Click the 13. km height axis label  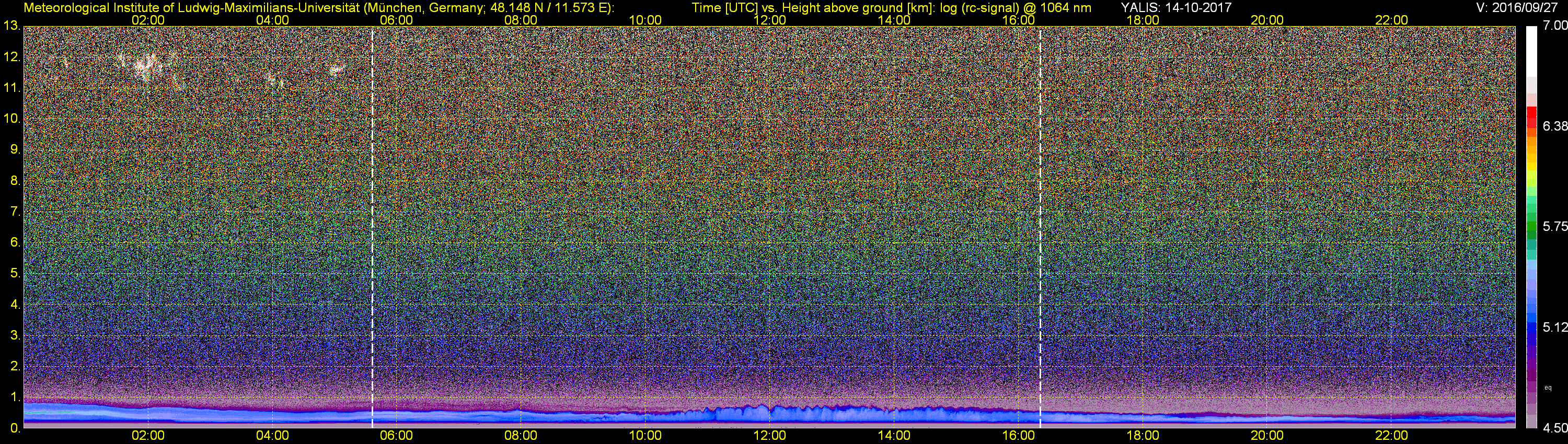pos(11,26)
